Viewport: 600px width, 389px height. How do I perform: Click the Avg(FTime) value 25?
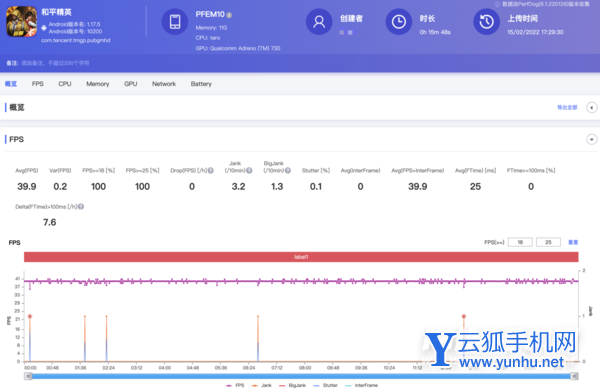(475, 187)
